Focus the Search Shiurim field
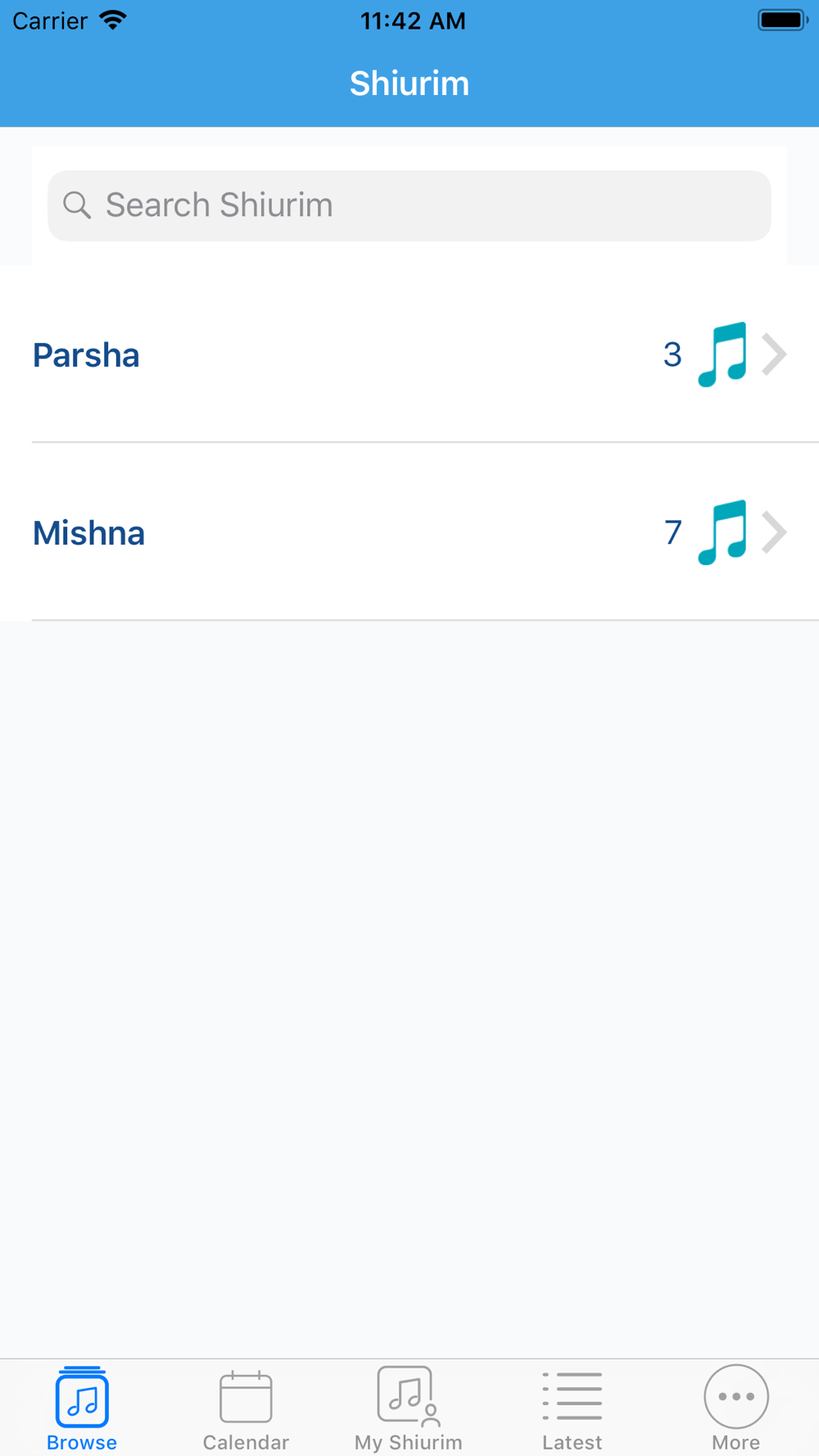The height and width of the screenshot is (1456, 819). pos(409,206)
